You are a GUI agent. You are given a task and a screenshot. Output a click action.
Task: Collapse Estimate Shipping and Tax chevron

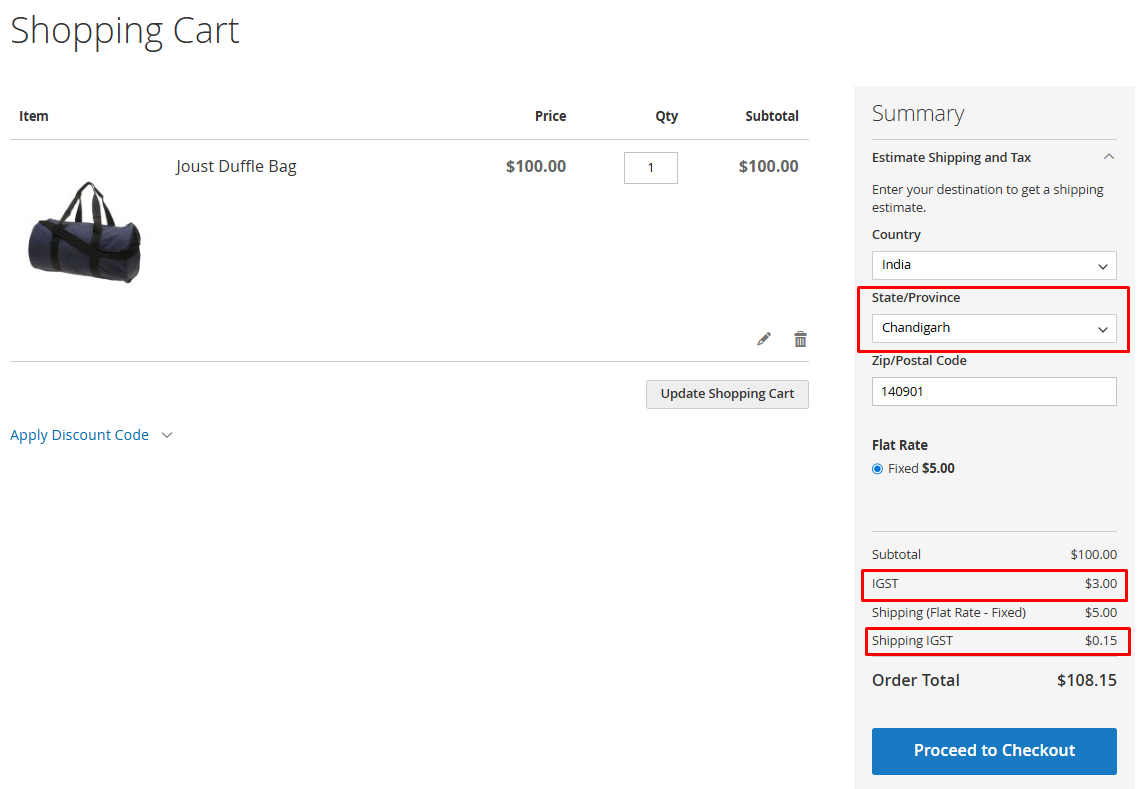pos(1109,156)
